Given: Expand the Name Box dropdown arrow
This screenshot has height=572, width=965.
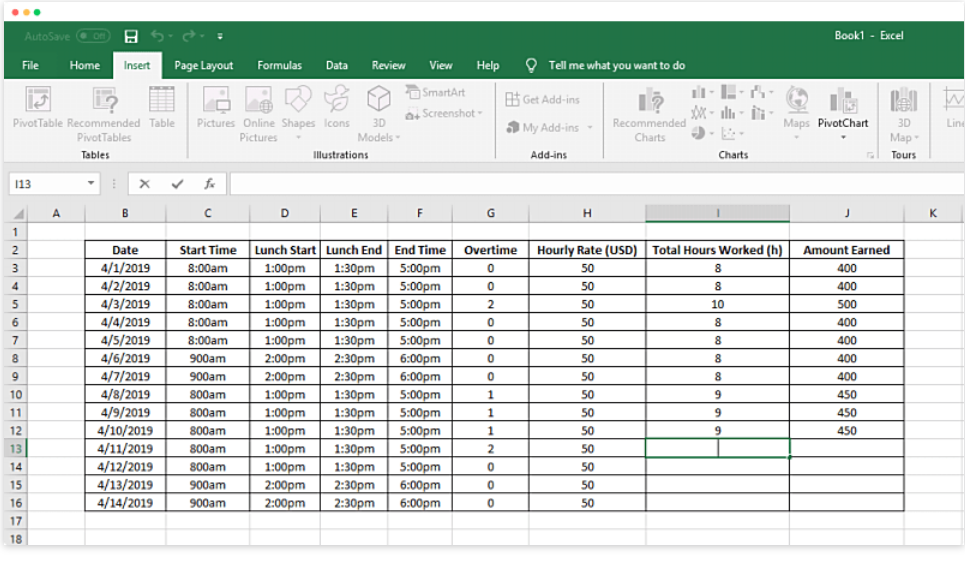Looking at the screenshot, I should (91, 183).
